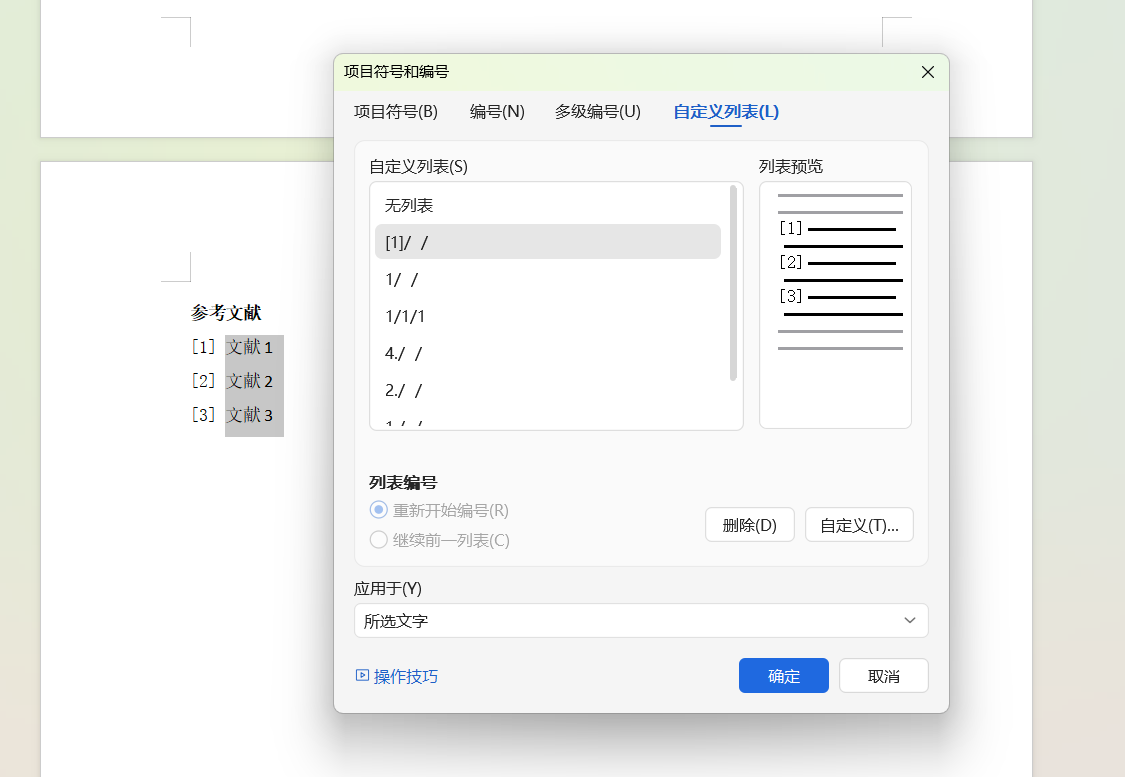The width and height of the screenshot is (1125, 777).
Task: 打开自定义列表设置对话框
Action: click(x=858, y=524)
